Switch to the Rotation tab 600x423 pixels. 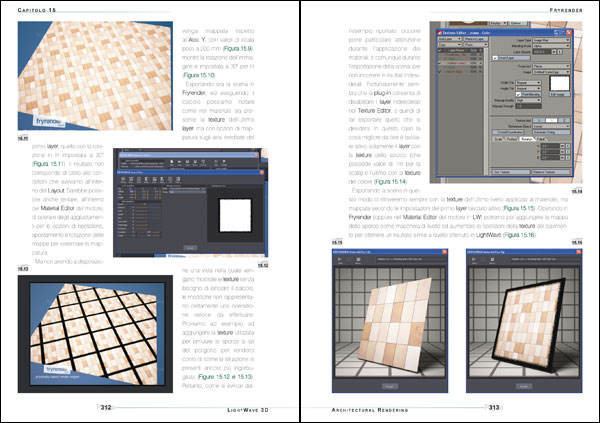527,139
